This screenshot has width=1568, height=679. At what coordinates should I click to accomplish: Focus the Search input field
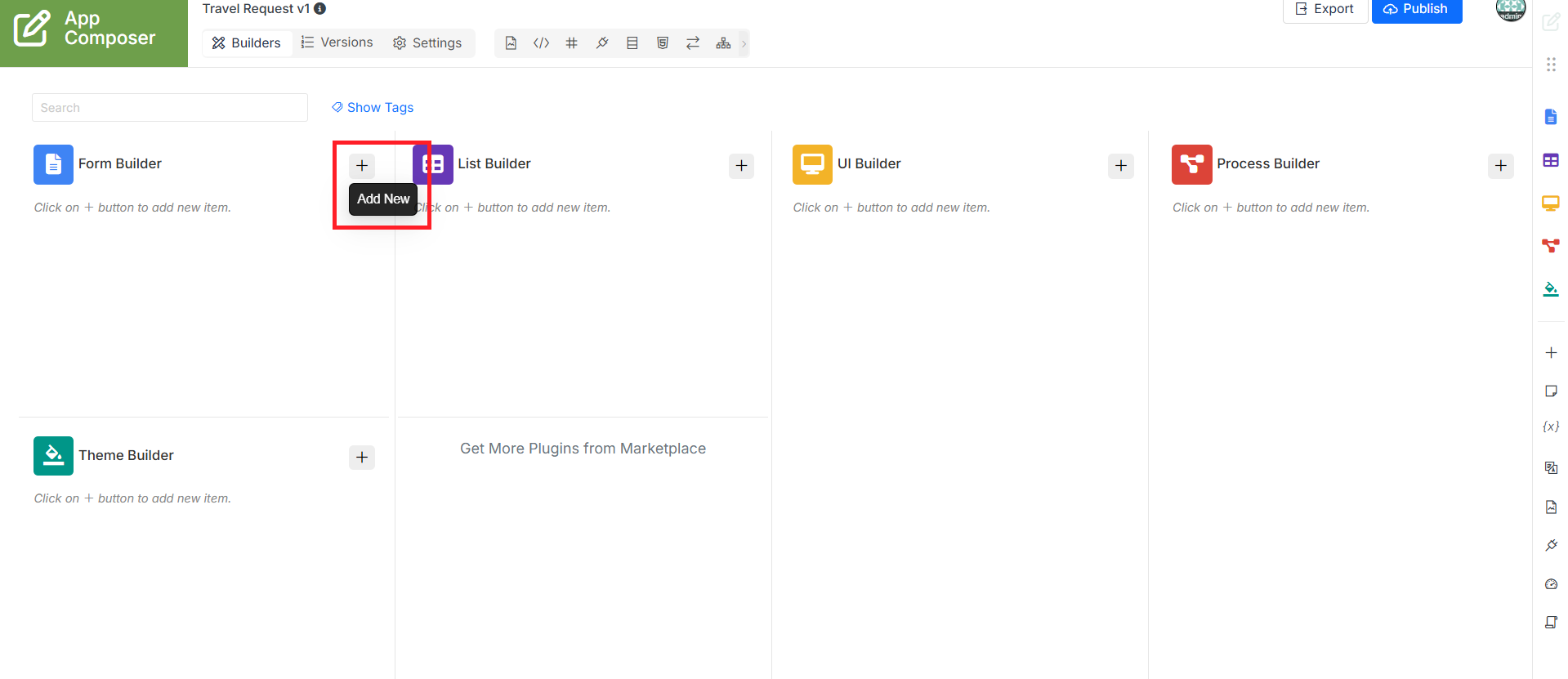click(x=170, y=108)
